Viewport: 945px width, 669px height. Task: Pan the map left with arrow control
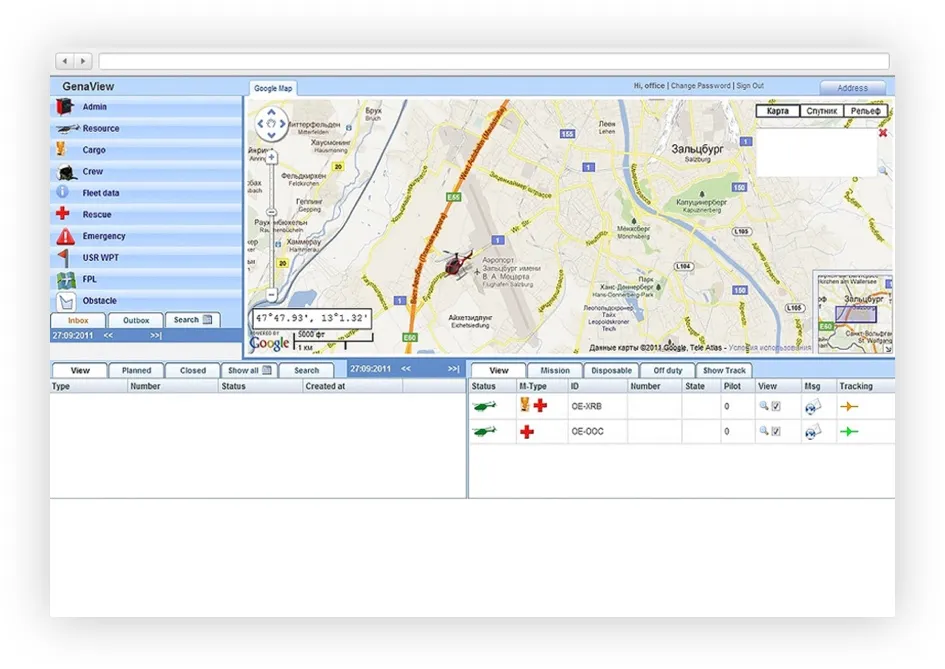[x=260, y=124]
